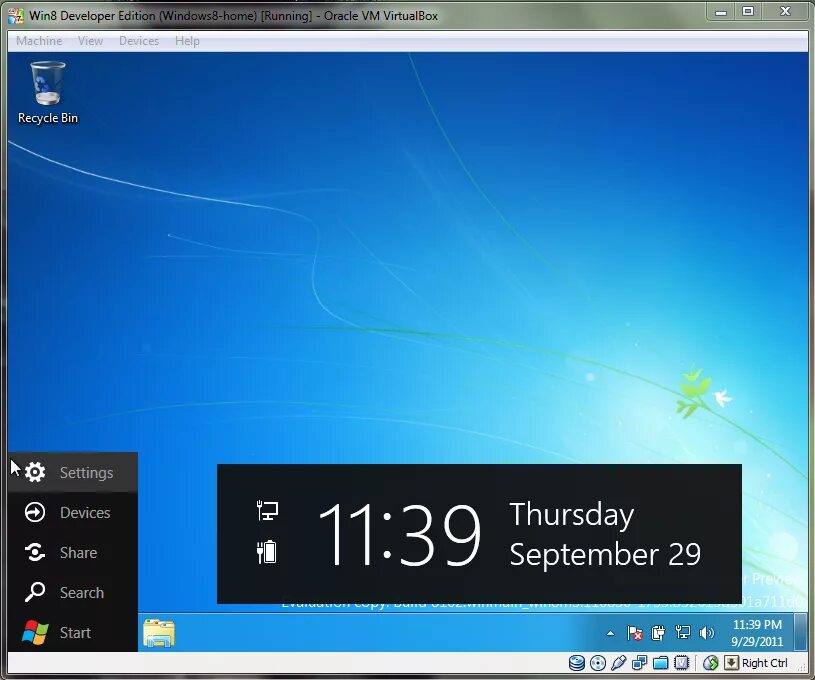This screenshot has height=680, width=815.
Task: Click the battery icon on clock overlay
Action: point(267,552)
